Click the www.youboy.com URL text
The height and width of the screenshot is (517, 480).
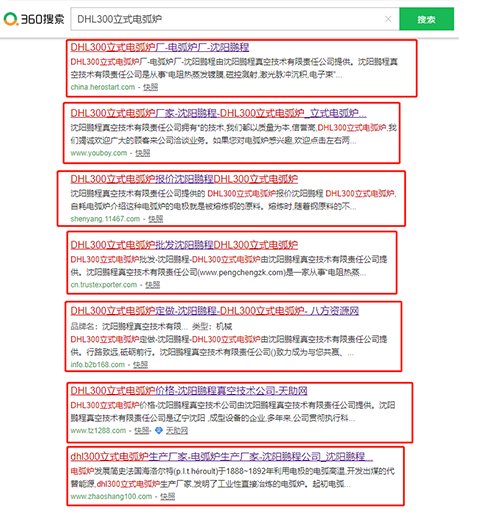click(99, 153)
